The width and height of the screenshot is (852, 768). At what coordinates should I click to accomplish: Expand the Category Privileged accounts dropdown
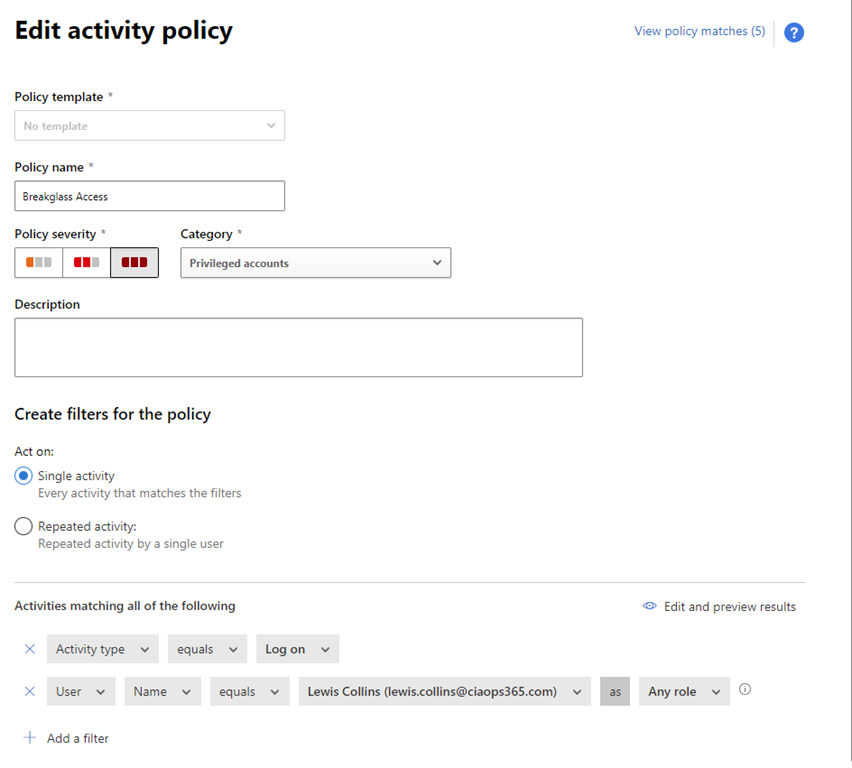[315, 263]
